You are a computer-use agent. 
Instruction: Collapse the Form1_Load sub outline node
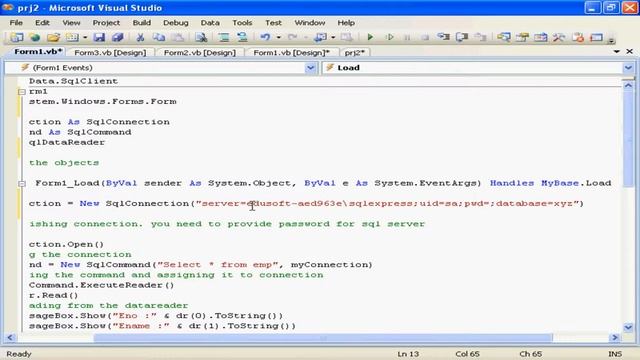click(x=22, y=184)
